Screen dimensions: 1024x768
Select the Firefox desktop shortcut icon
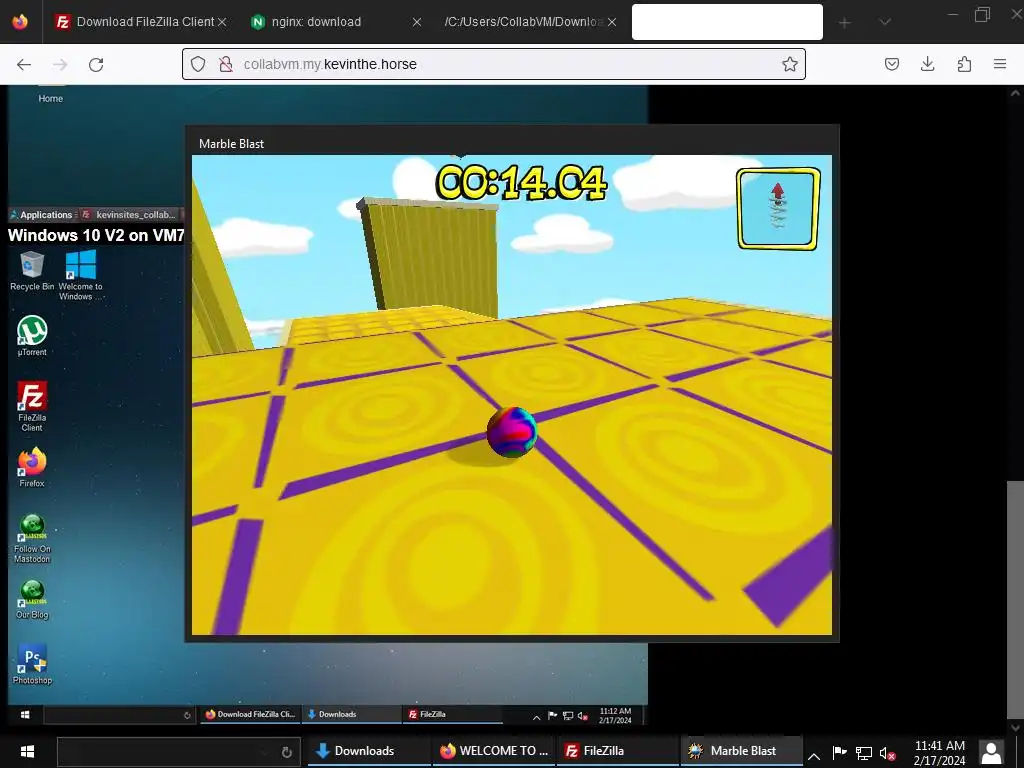(x=32, y=468)
